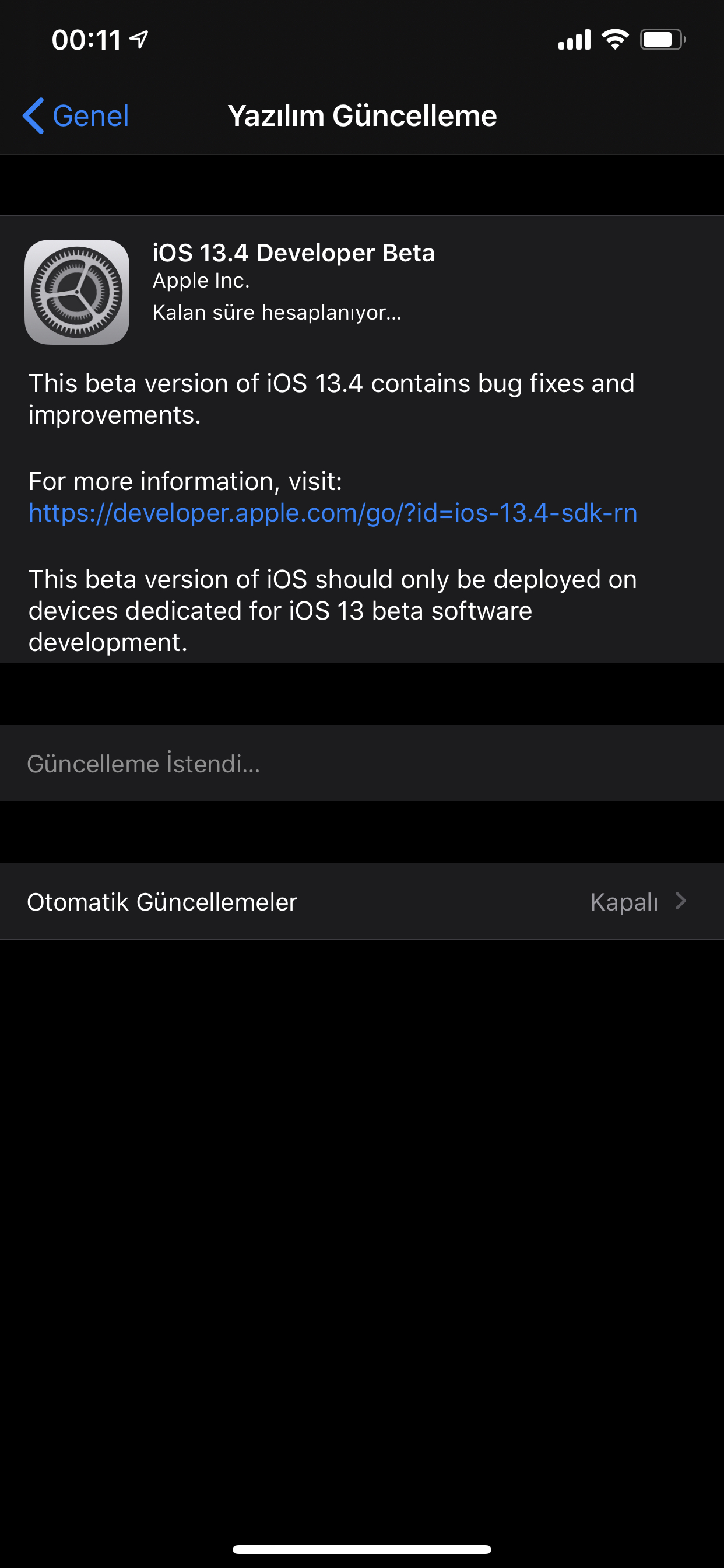Open Otomatik Güncellemeler settings row
The width and height of the screenshot is (724, 1568).
point(362,901)
